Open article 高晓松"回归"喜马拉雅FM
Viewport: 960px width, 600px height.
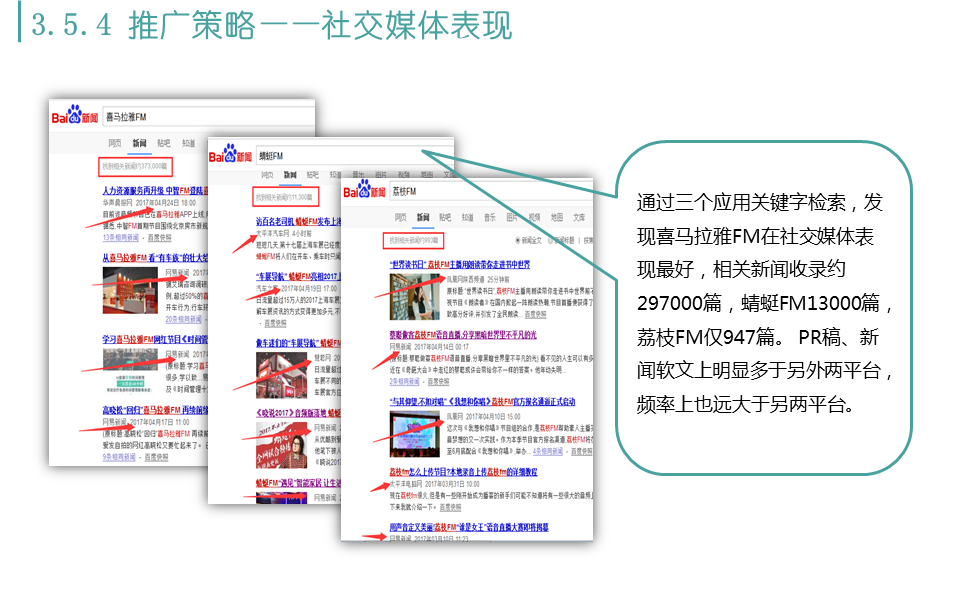(x=156, y=410)
